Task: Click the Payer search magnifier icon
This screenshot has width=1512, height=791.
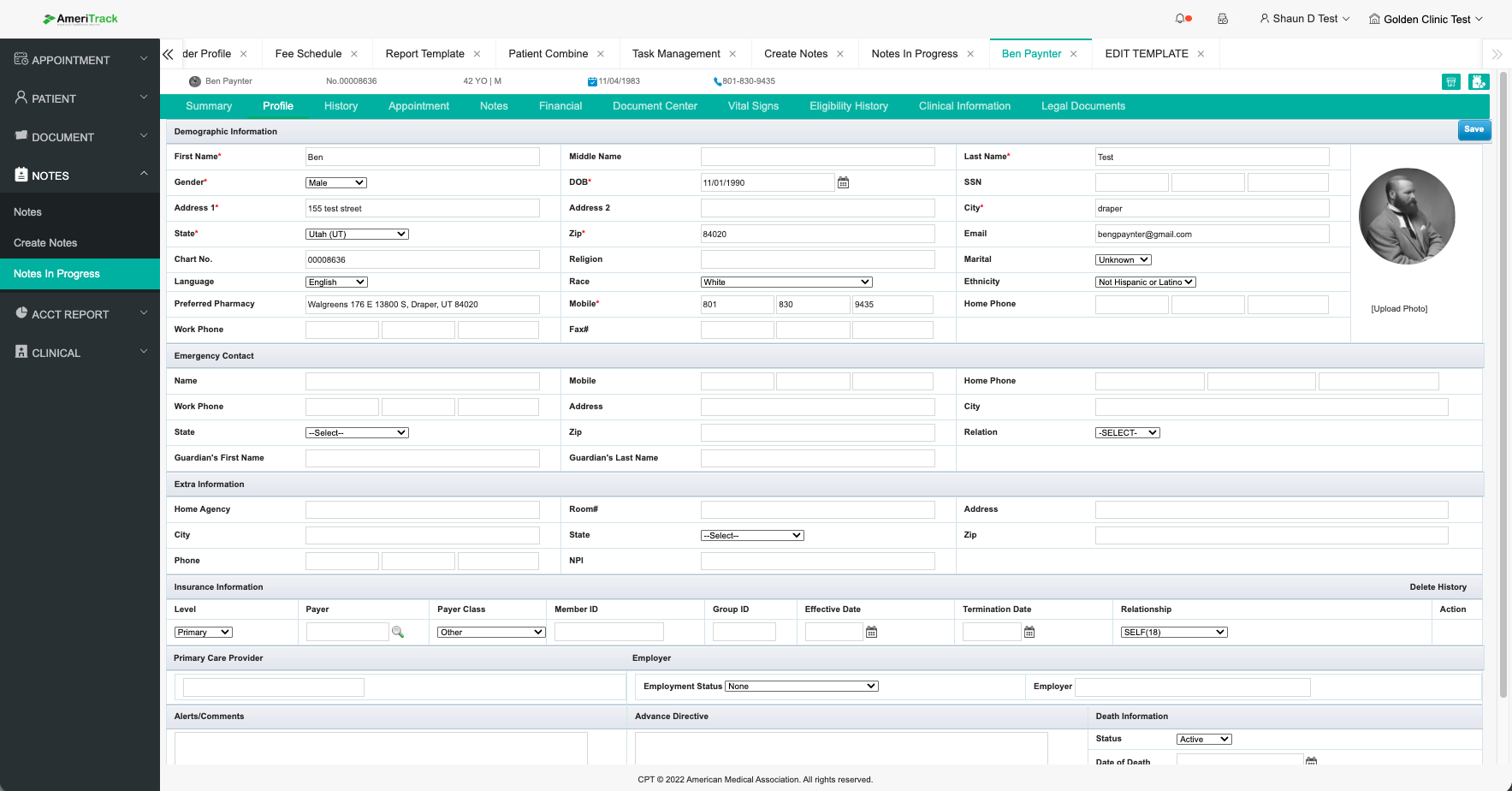Action: [398, 632]
